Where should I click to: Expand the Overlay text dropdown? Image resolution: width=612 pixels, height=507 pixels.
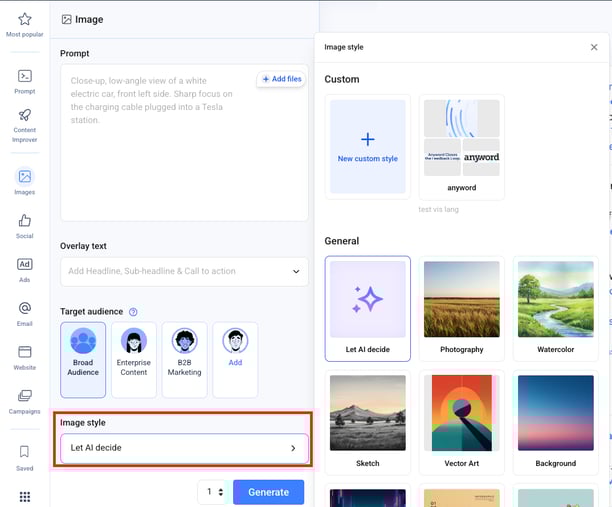coord(184,271)
